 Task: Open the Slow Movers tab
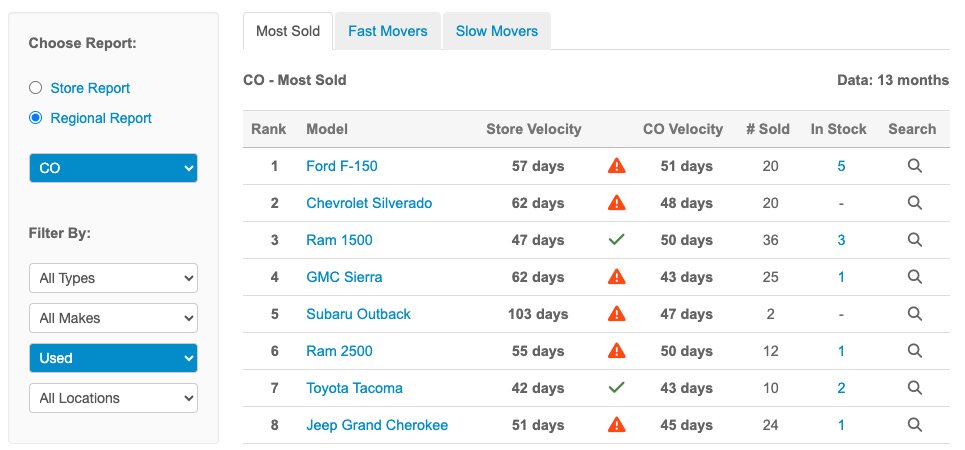click(x=497, y=31)
